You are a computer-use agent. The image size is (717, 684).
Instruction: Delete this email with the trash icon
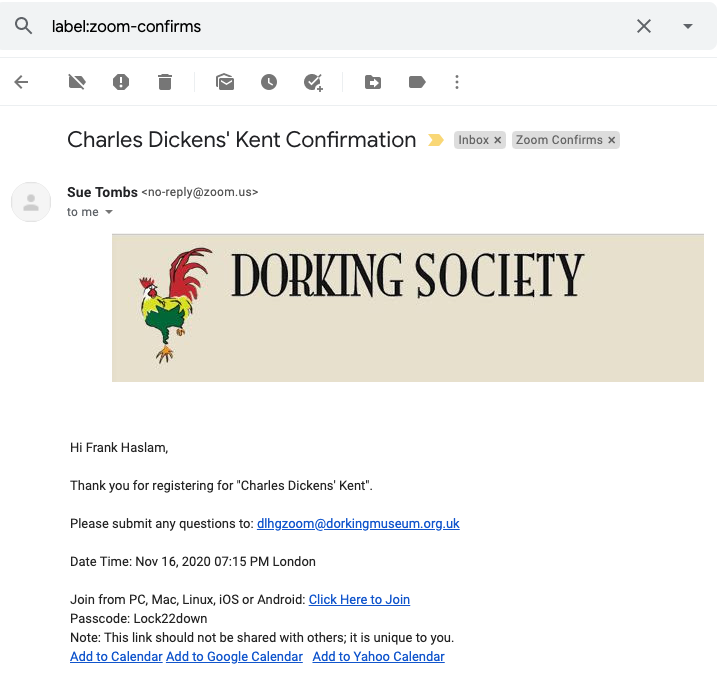[165, 82]
